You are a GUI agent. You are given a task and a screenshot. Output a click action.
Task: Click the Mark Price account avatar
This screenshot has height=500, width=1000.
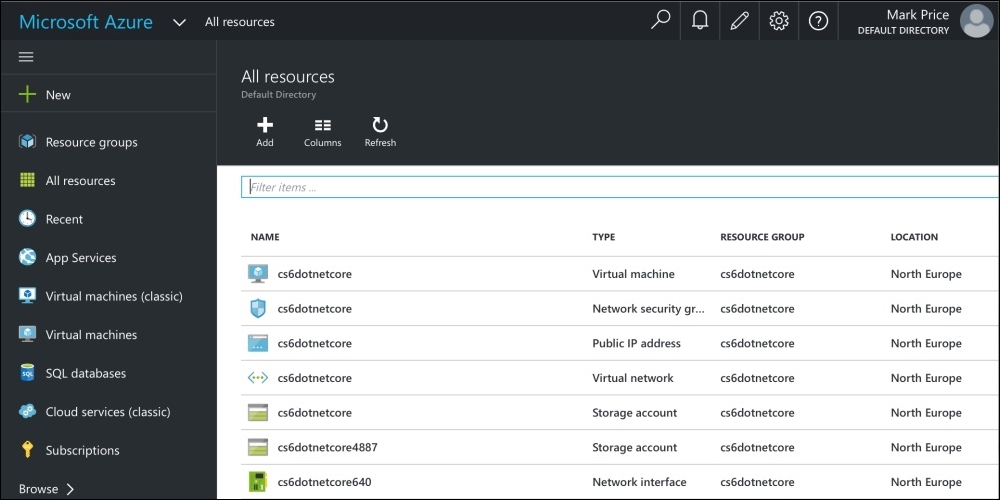(976, 21)
